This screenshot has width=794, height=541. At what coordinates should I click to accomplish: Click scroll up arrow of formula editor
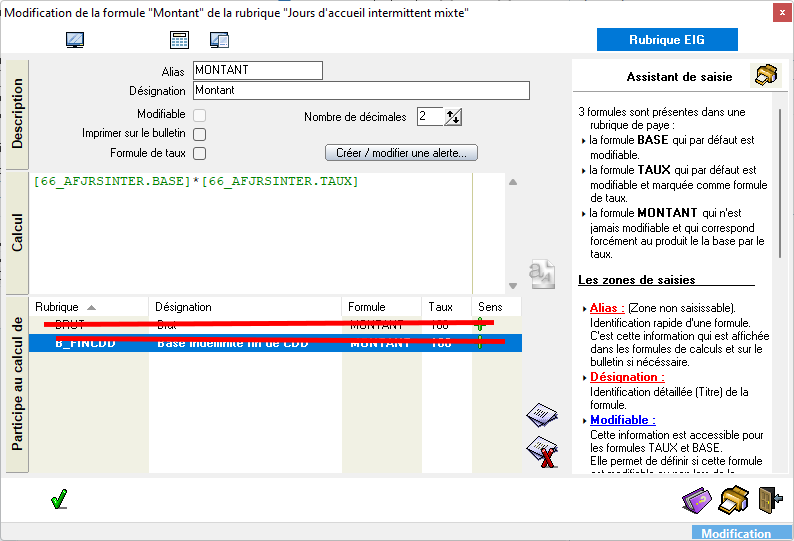pyautogui.click(x=513, y=182)
